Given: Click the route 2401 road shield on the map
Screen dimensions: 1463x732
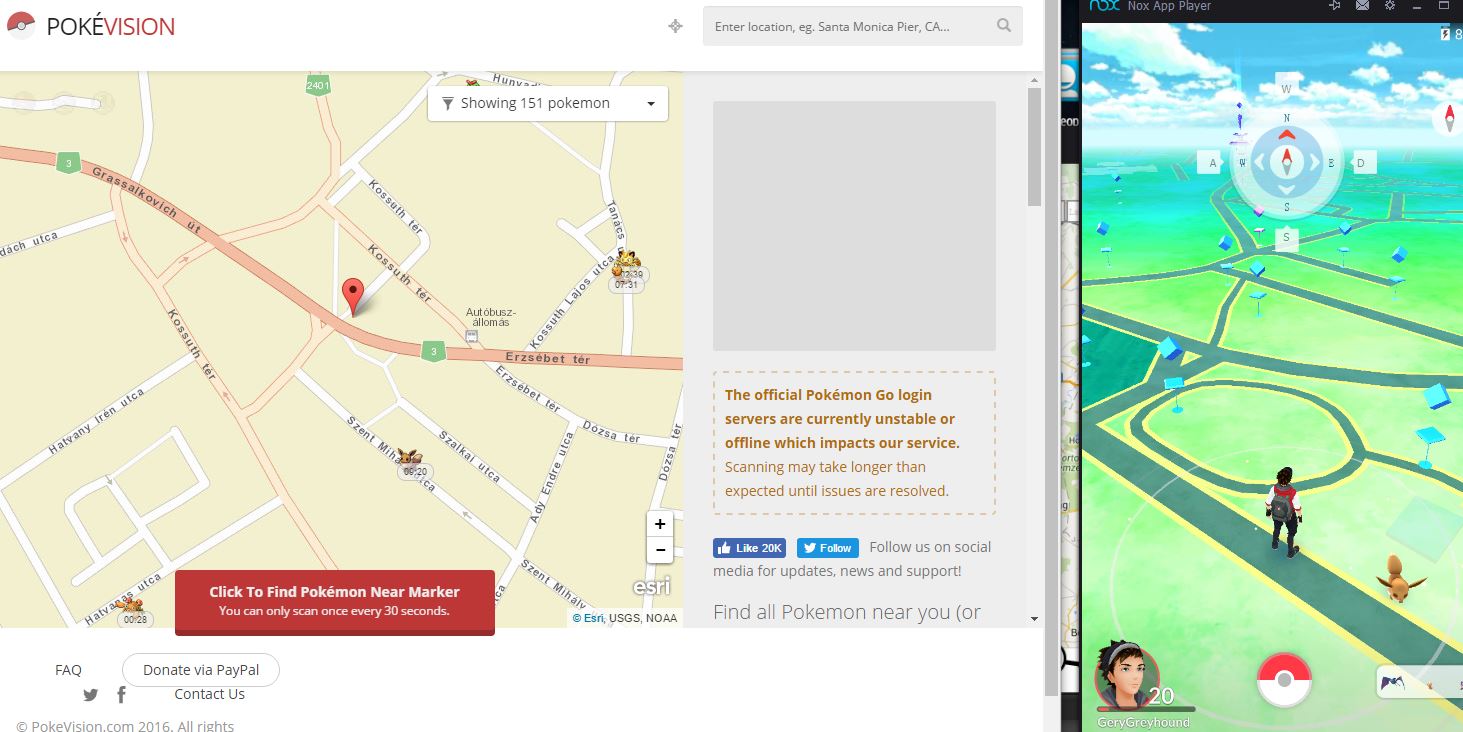Looking at the screenshot, I should [x=318, y=86].
